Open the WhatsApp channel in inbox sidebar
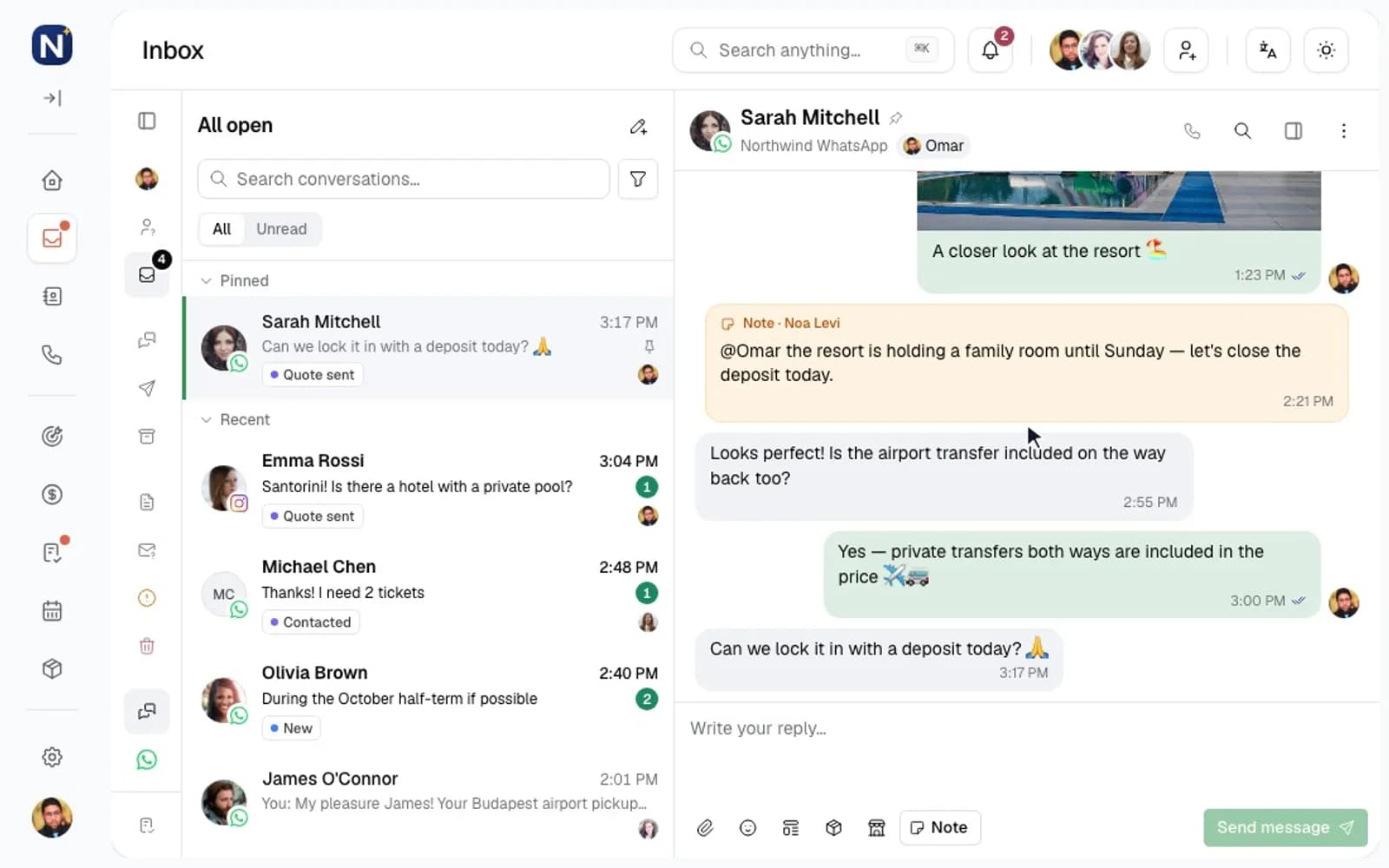The height and width of the screenshot is (868, 1389). point(147,759)
